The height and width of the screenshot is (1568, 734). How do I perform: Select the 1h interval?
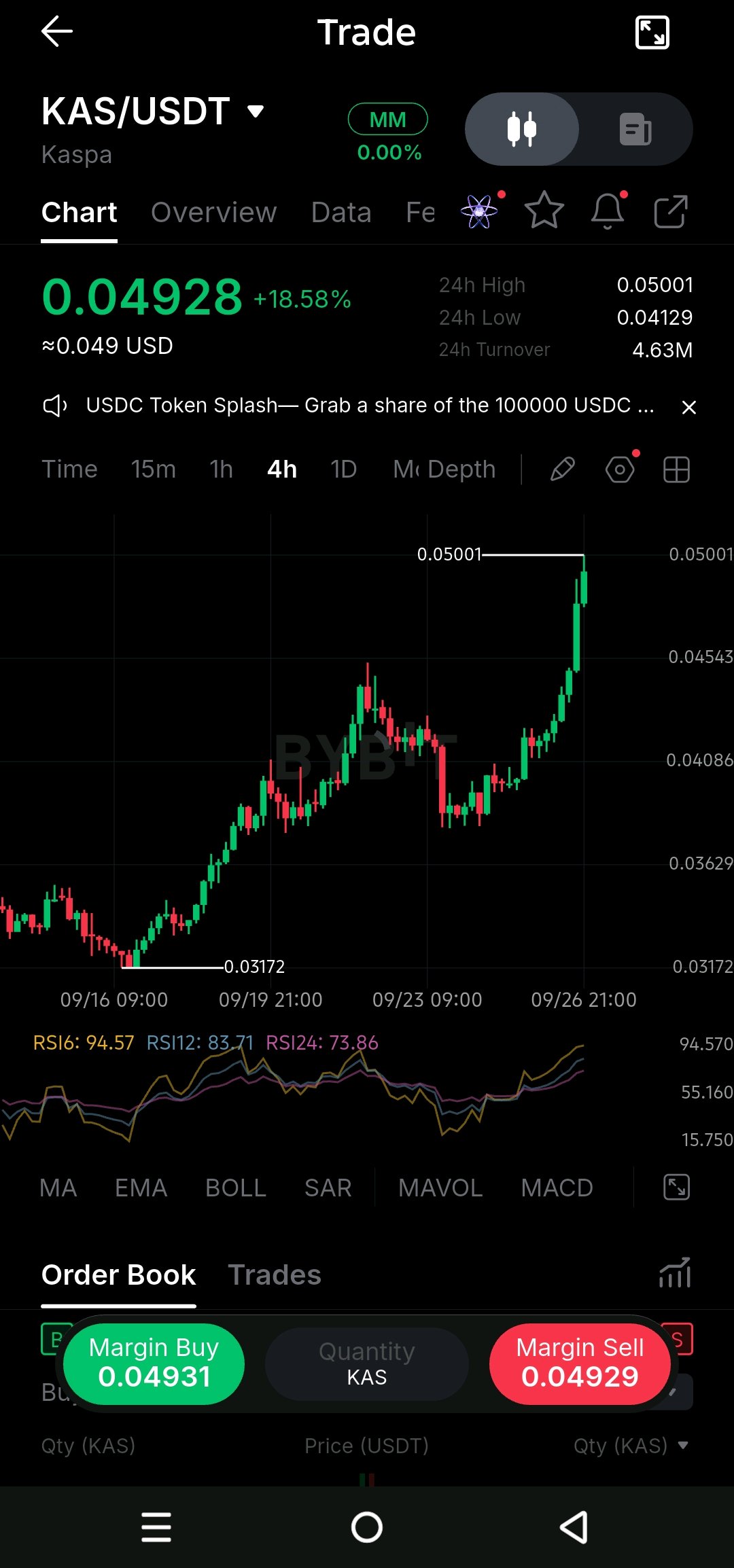point(222,469)
